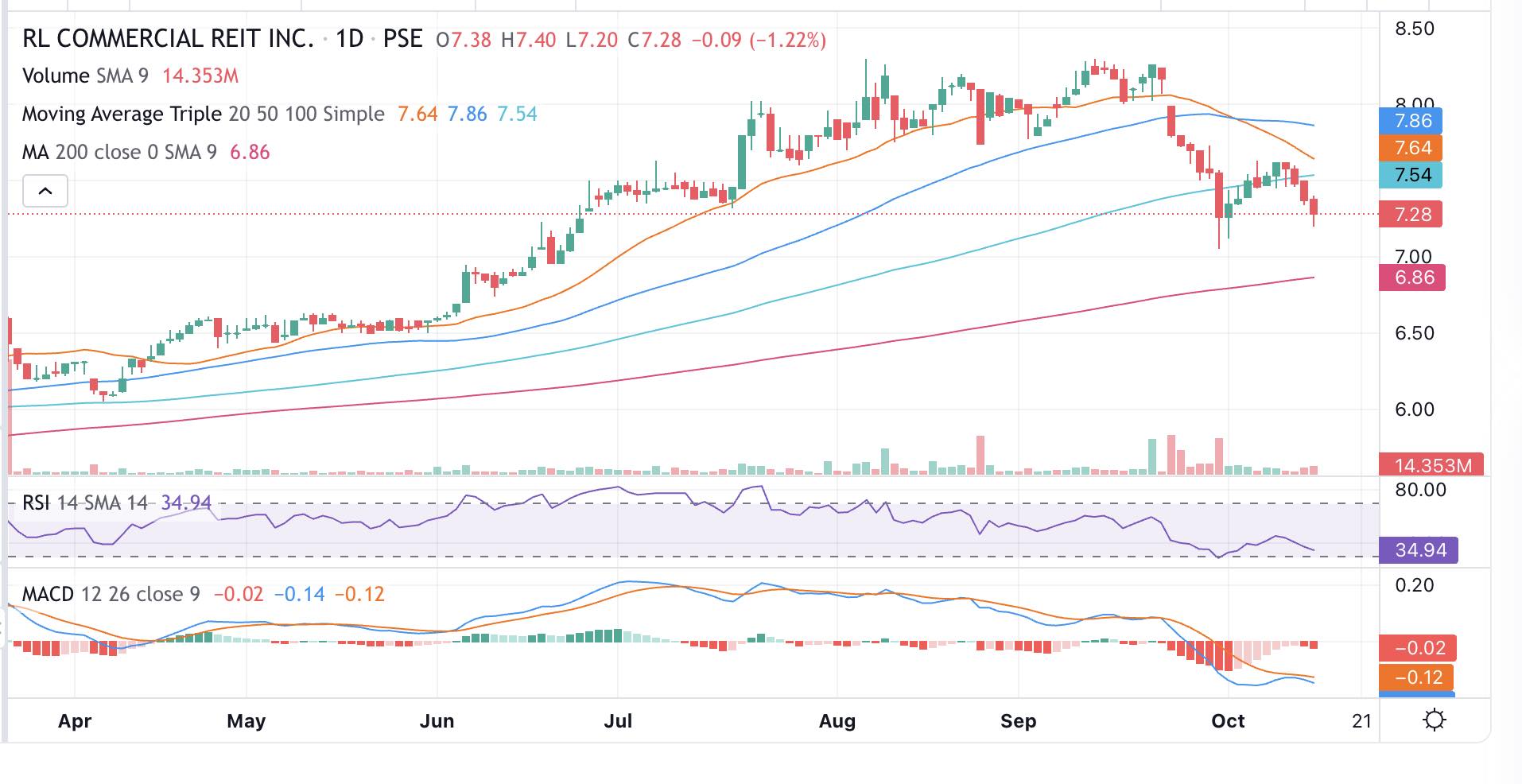Viewport: 1522px width, 784px height.
Task: Click the PSE exchange label
Action: click(x=403, y=38)
